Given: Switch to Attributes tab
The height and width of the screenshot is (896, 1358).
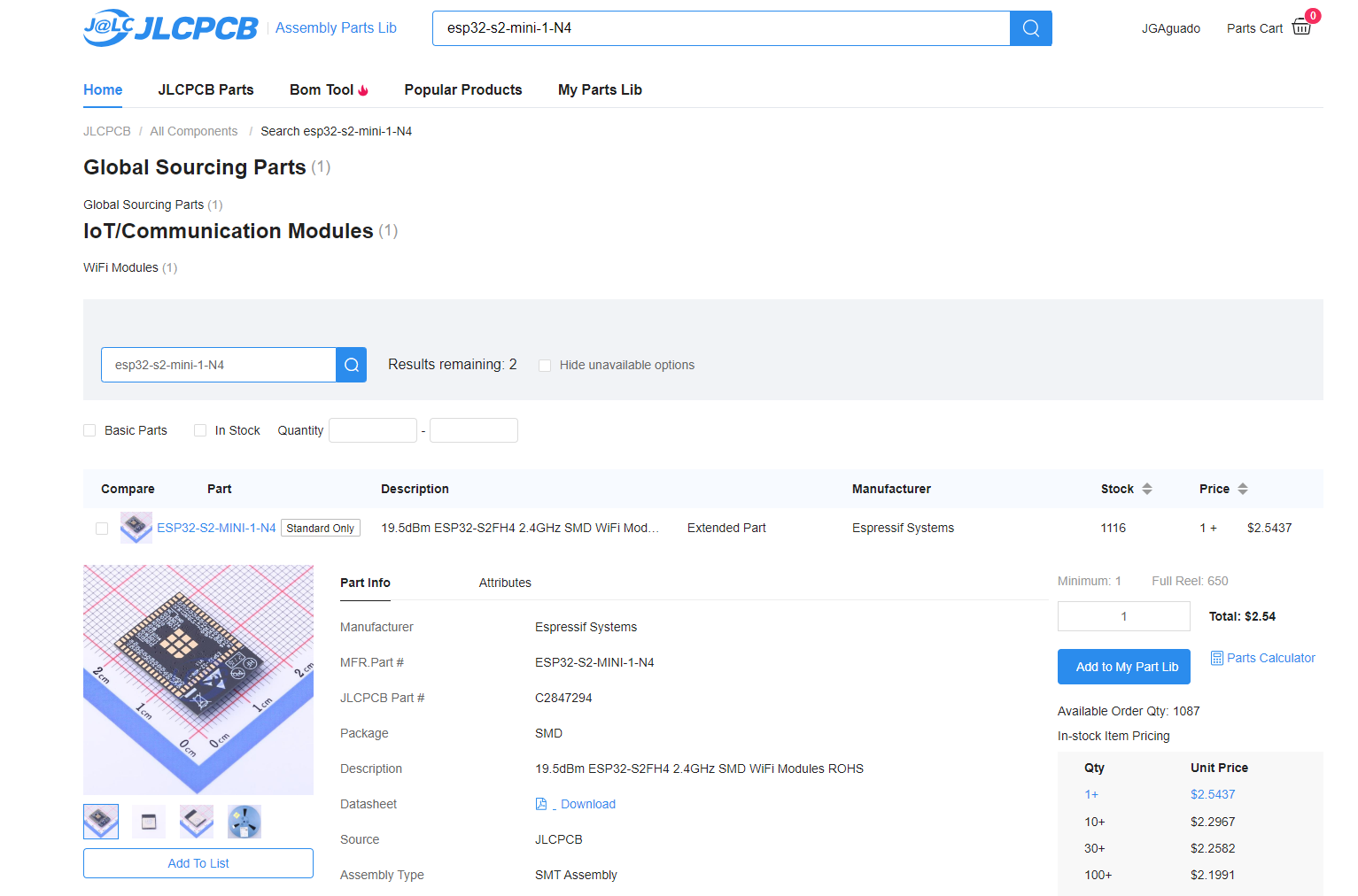Looking at the screenshot, I should pos(505,583).
